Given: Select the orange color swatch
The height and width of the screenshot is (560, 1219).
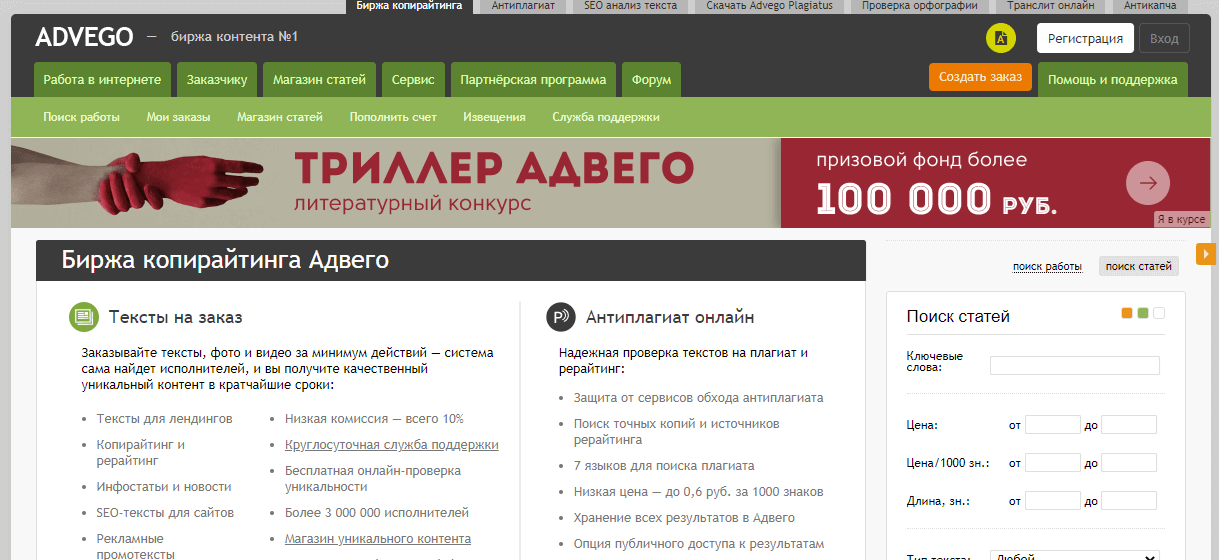Looking at the screenshot, I should coord(1127,313).
